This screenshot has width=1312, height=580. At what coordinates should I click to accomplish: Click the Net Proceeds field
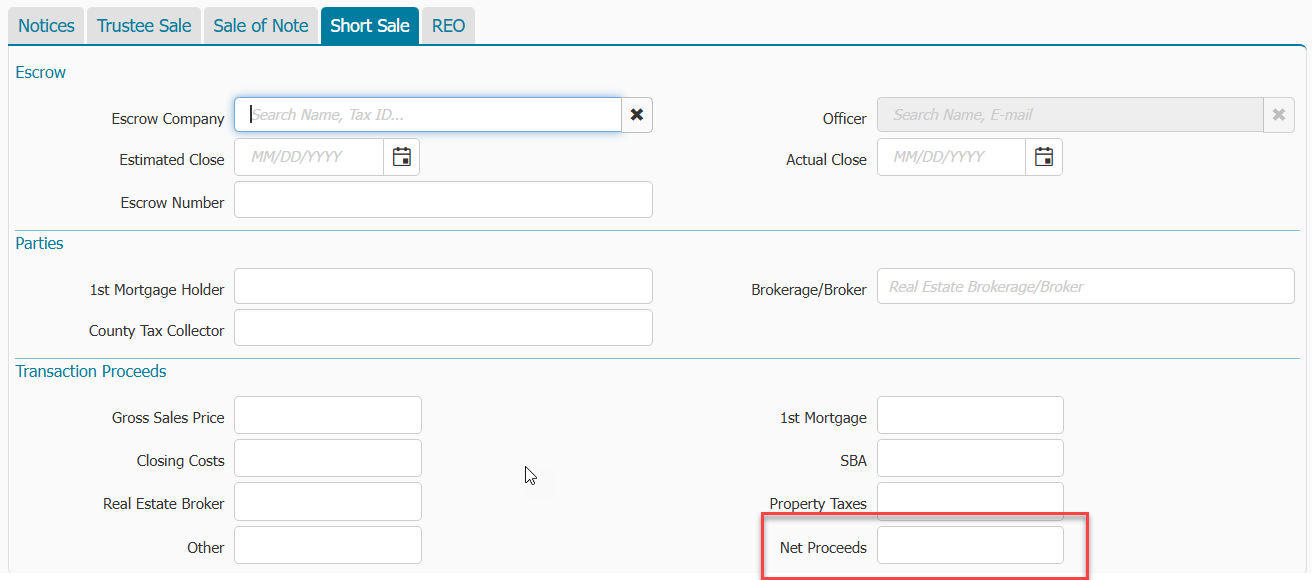(970, 545)
